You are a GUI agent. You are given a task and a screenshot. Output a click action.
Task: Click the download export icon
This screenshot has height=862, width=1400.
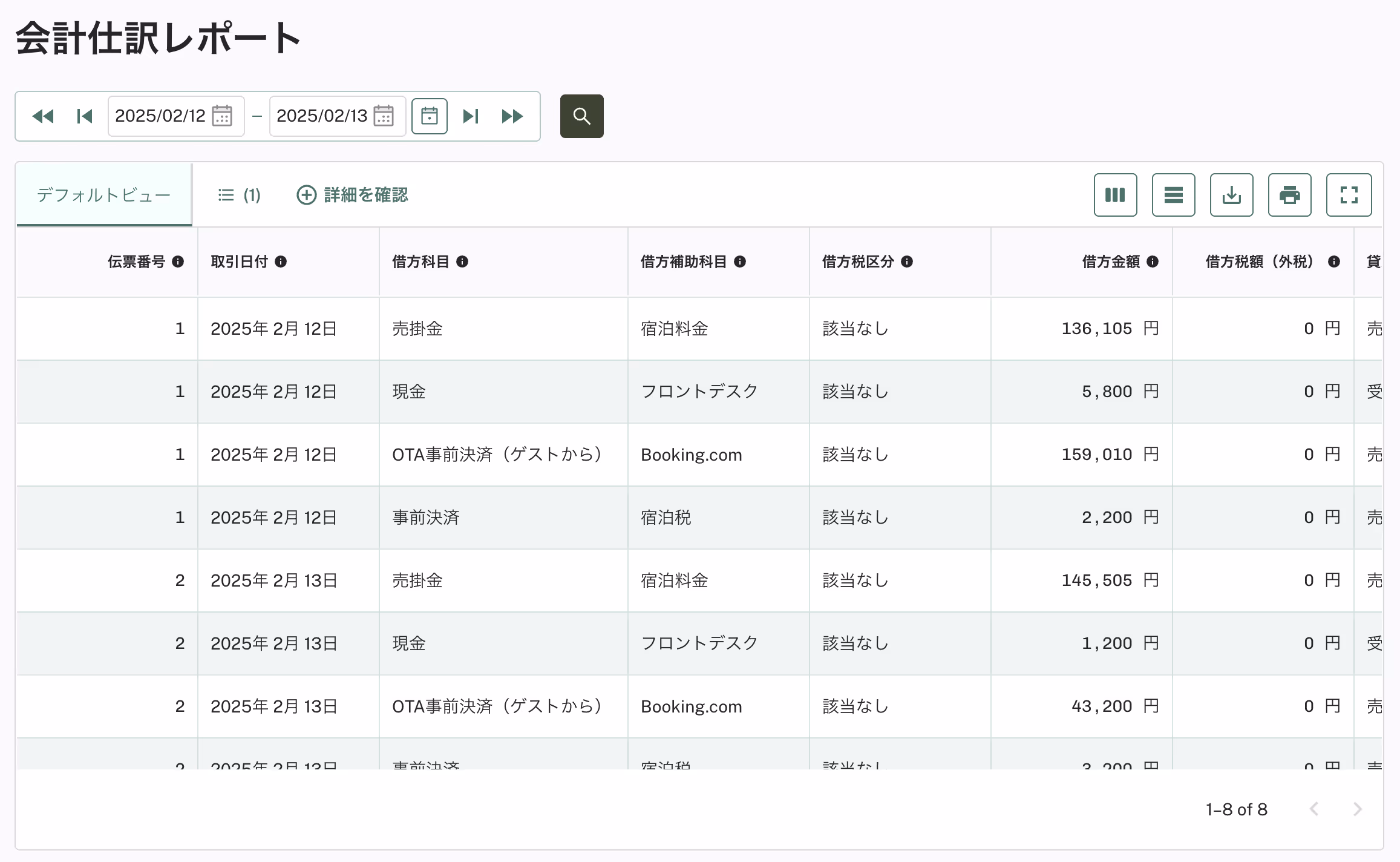click(1231, 195)
